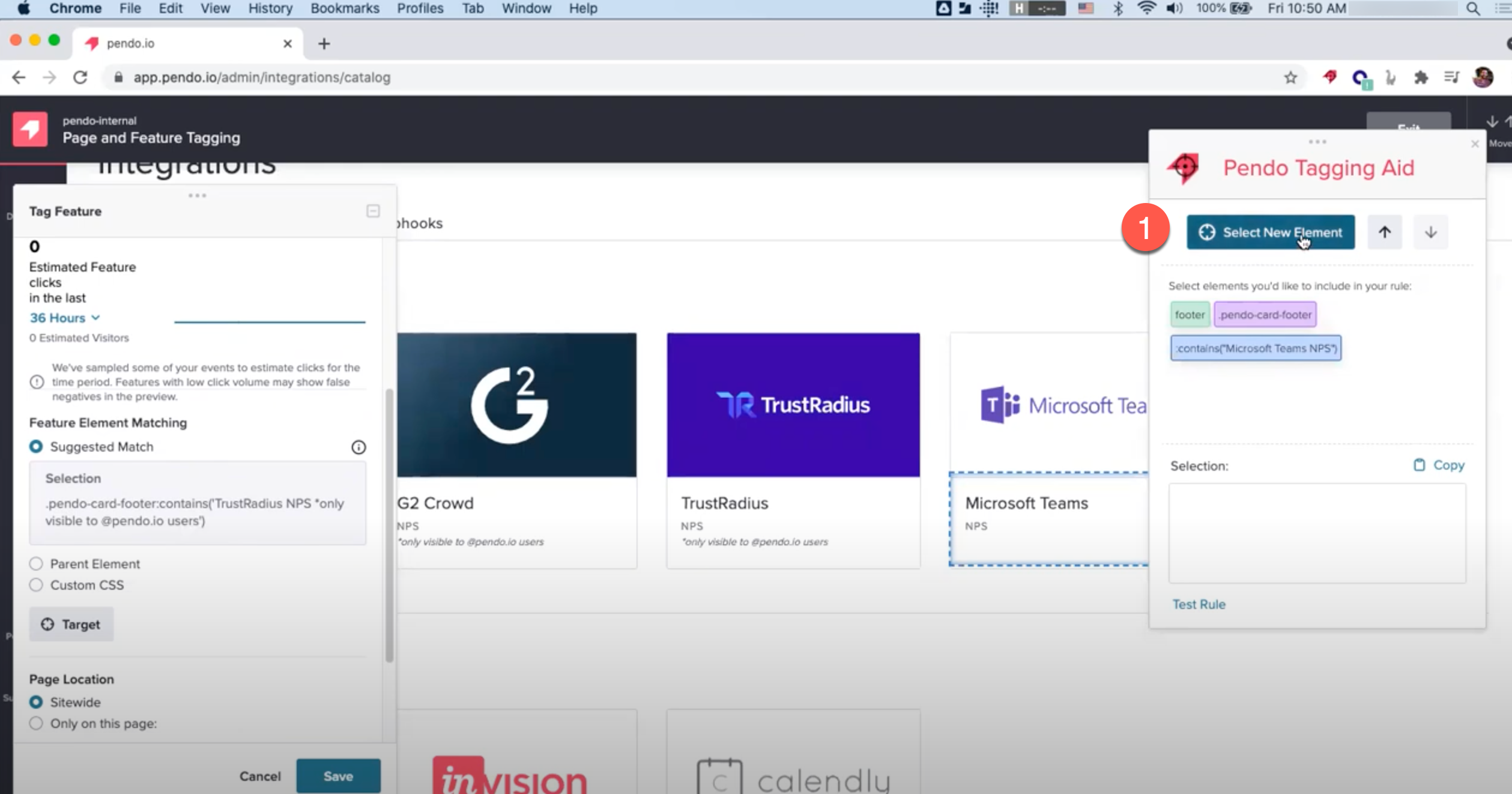Click the suggested selection rule text

(x=195, y=512)
